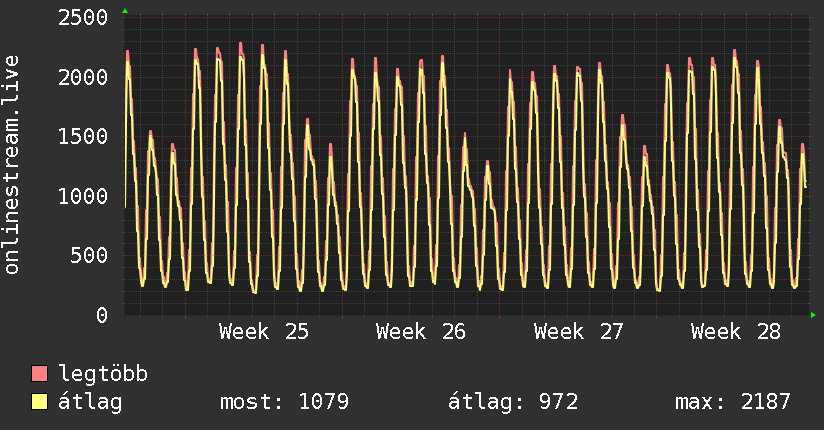The image size is (824, 430).
Task: Click the Week 28 axis label
Action: (x=736, y=332)
